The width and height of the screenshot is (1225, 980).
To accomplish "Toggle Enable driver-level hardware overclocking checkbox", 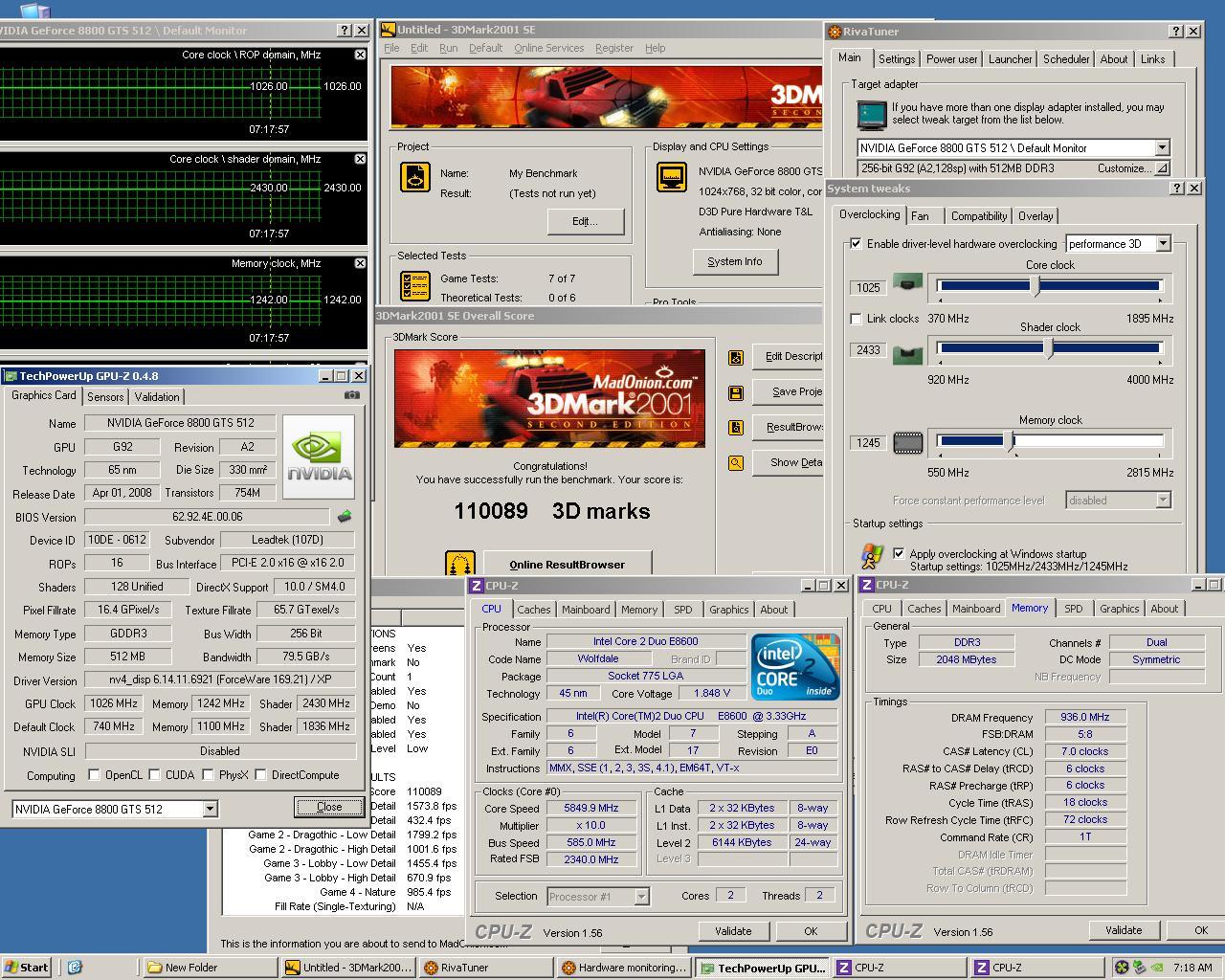I will tap(856, 244).
